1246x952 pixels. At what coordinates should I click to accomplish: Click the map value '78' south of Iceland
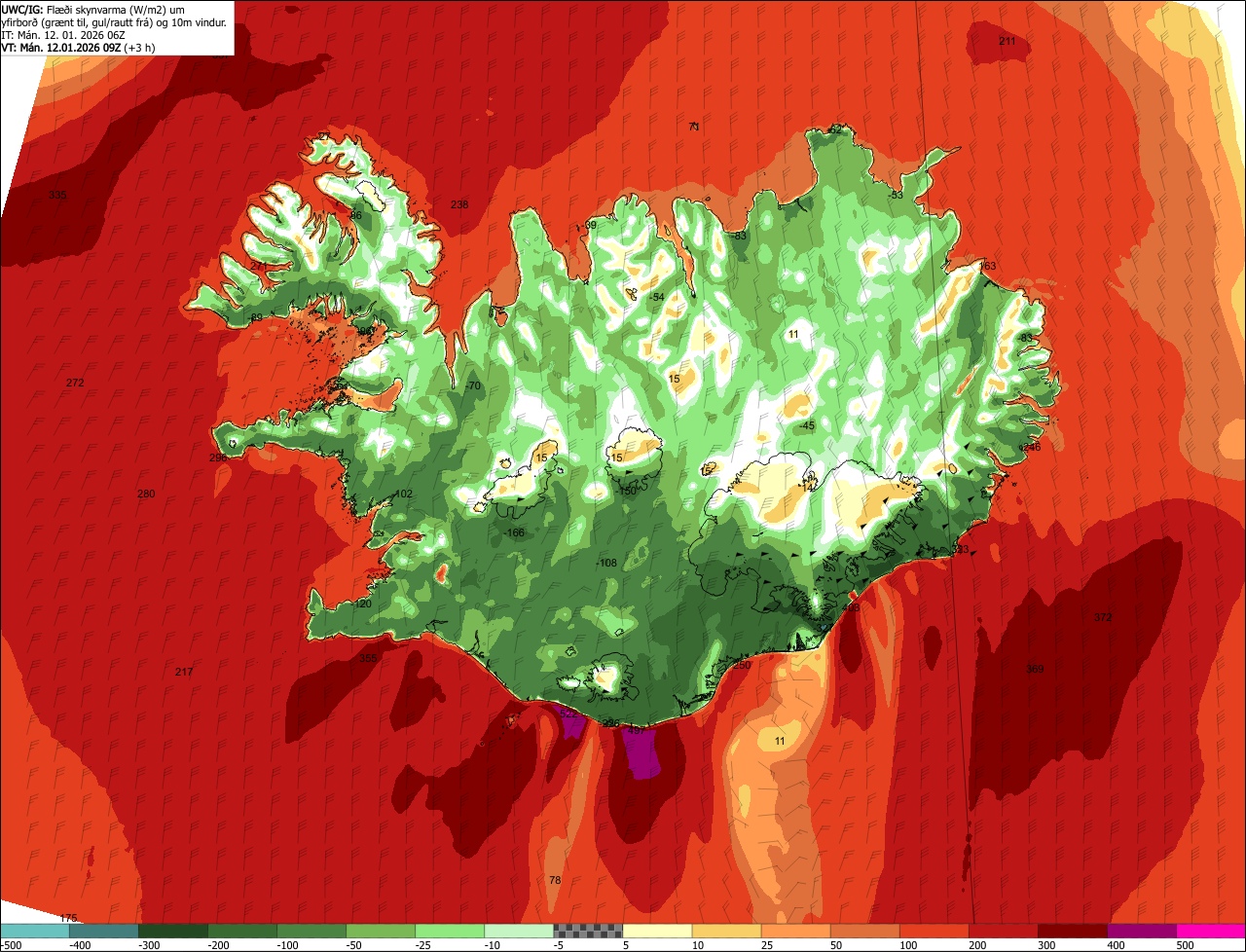coord(555,881)
